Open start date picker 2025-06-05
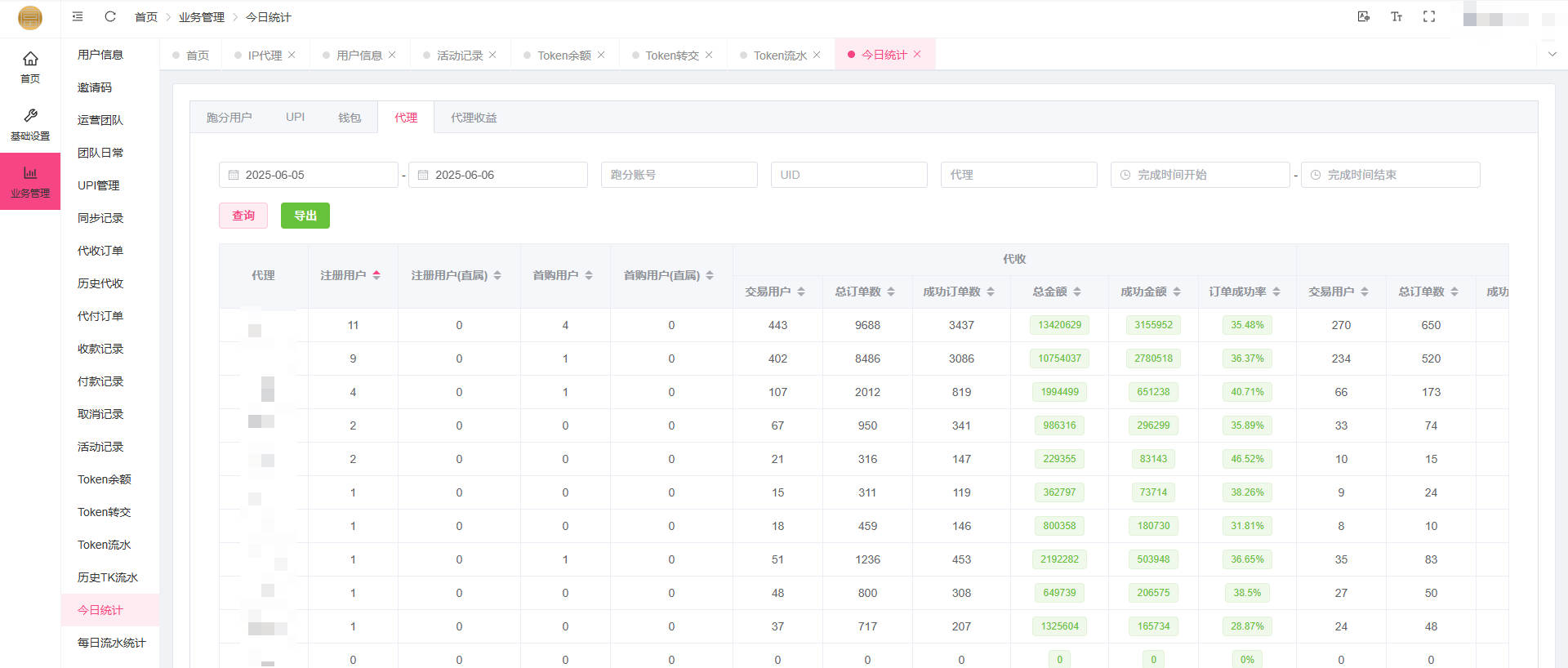 [x=309, y=175]
